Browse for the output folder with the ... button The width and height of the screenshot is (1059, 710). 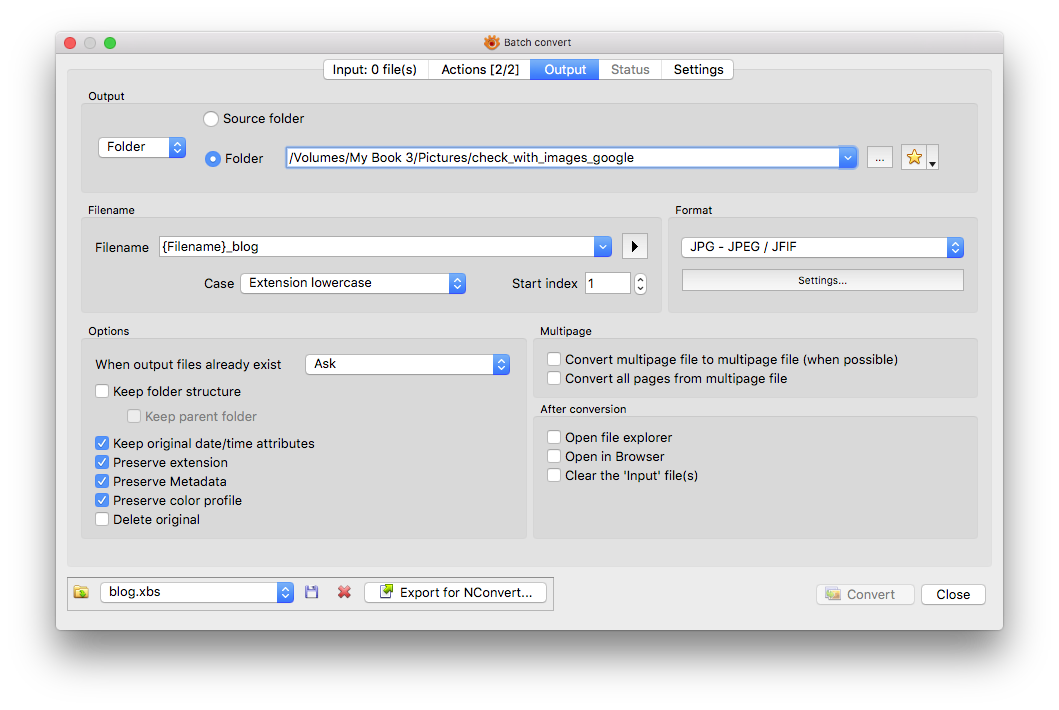pyautogui.click(x=879, y=158)
